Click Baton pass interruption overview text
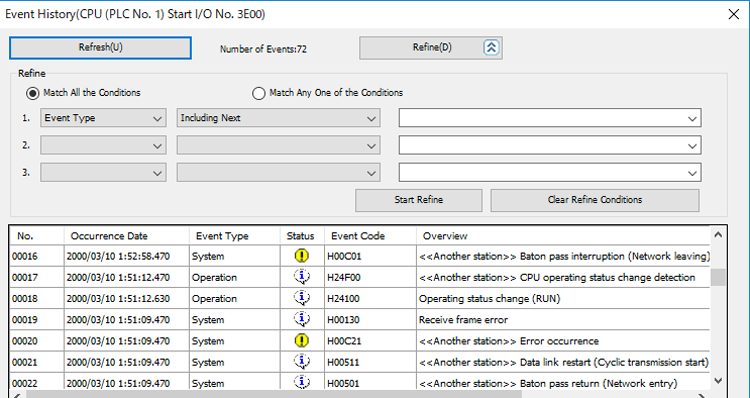This screenshot has height=398, width=750. [564, 256]
